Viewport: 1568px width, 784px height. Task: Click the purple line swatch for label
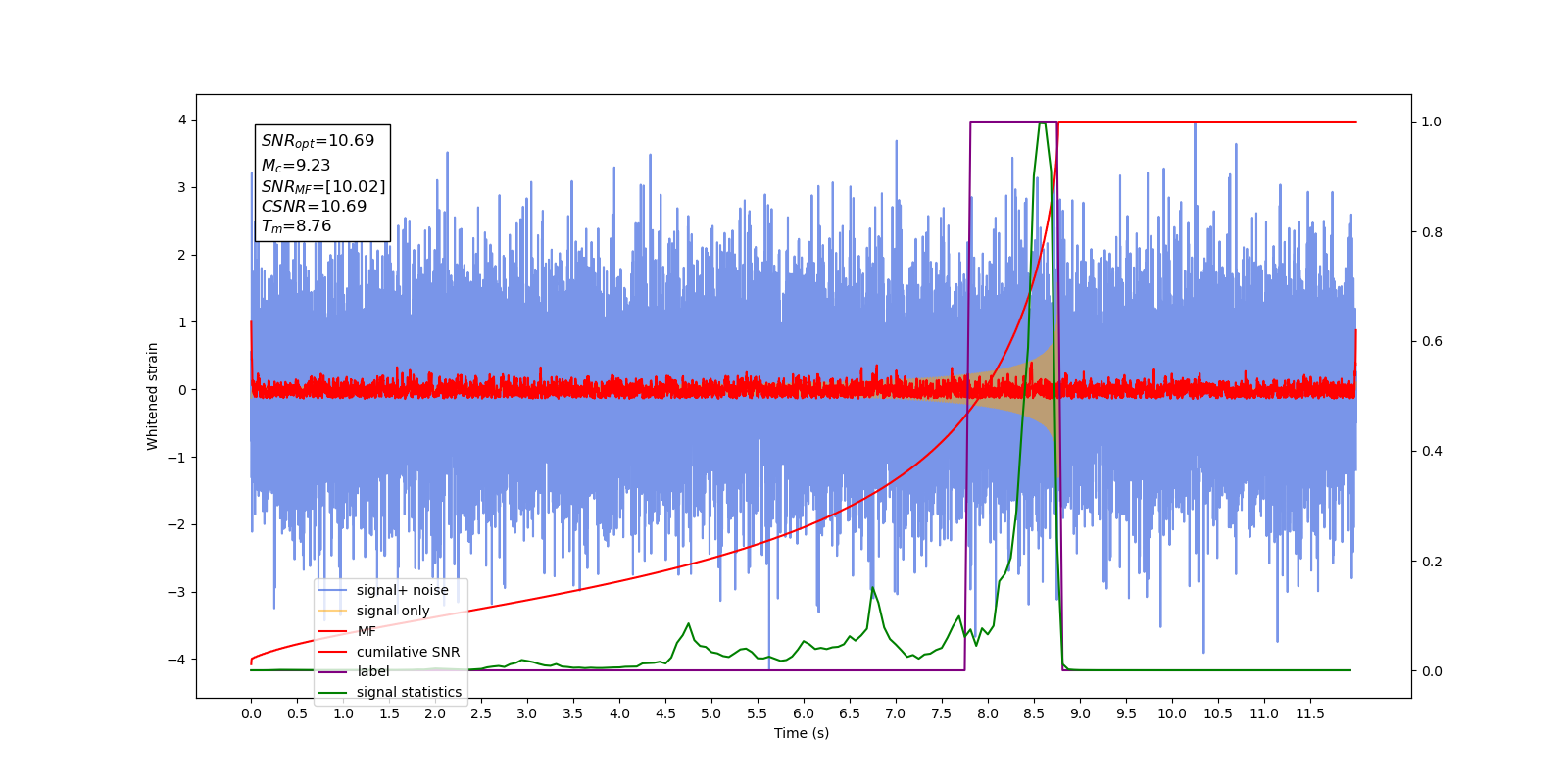333,672
